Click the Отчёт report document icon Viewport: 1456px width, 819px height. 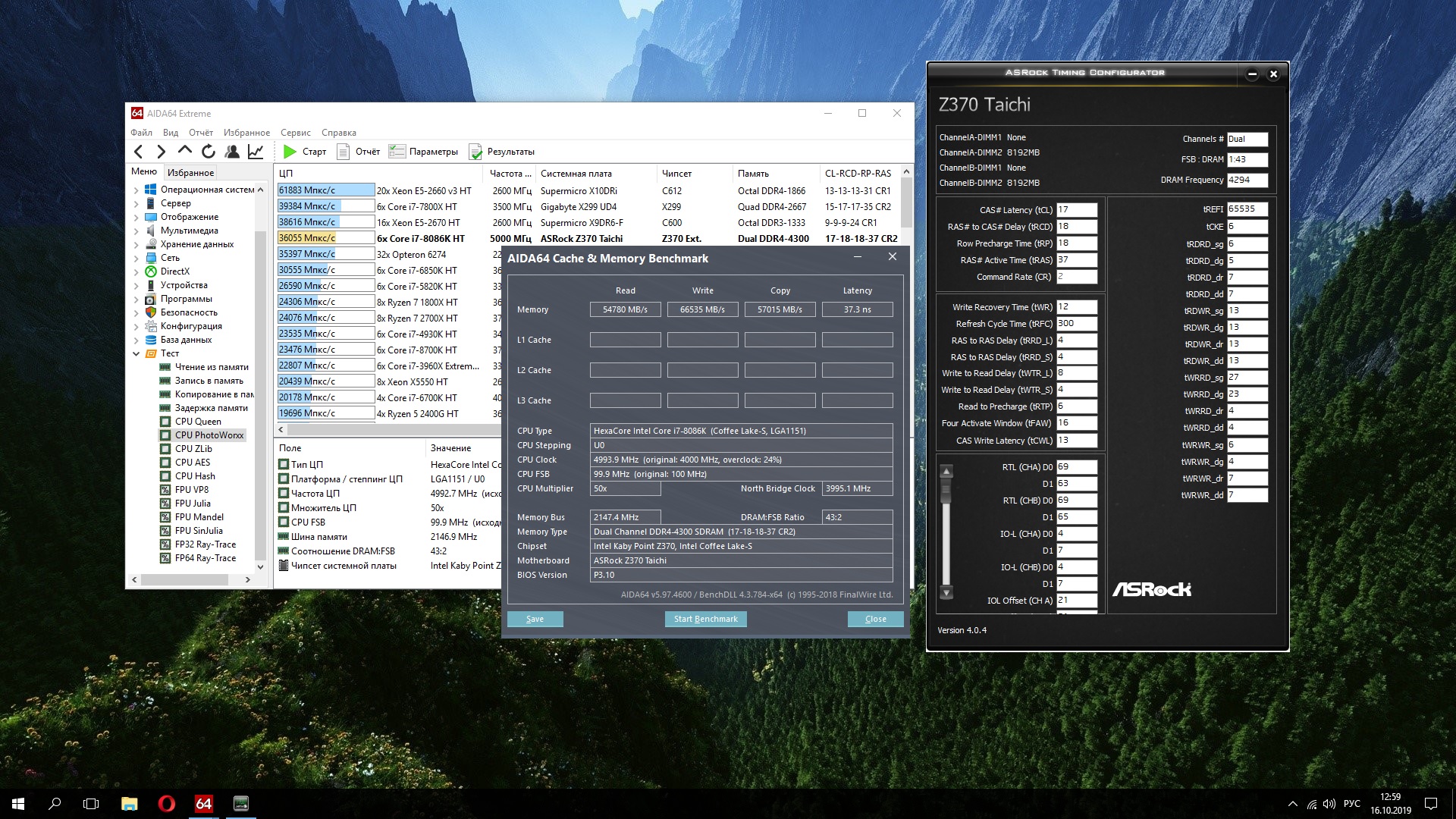343,152
